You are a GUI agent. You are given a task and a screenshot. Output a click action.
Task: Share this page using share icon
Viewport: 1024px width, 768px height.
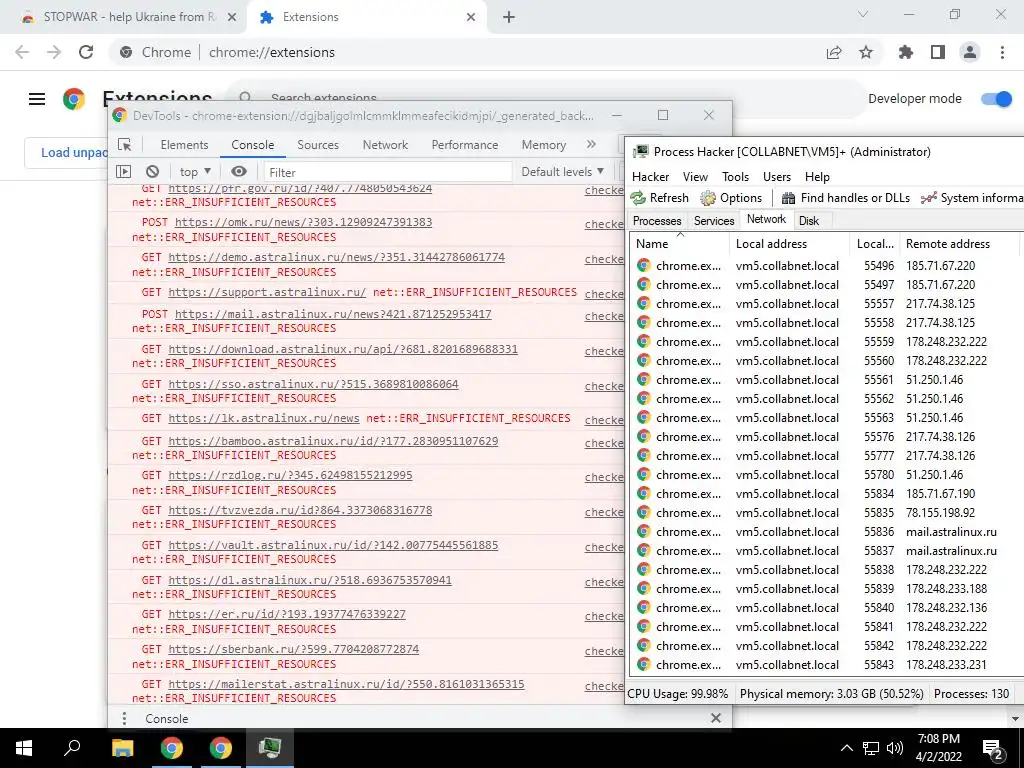pos(834,52)
